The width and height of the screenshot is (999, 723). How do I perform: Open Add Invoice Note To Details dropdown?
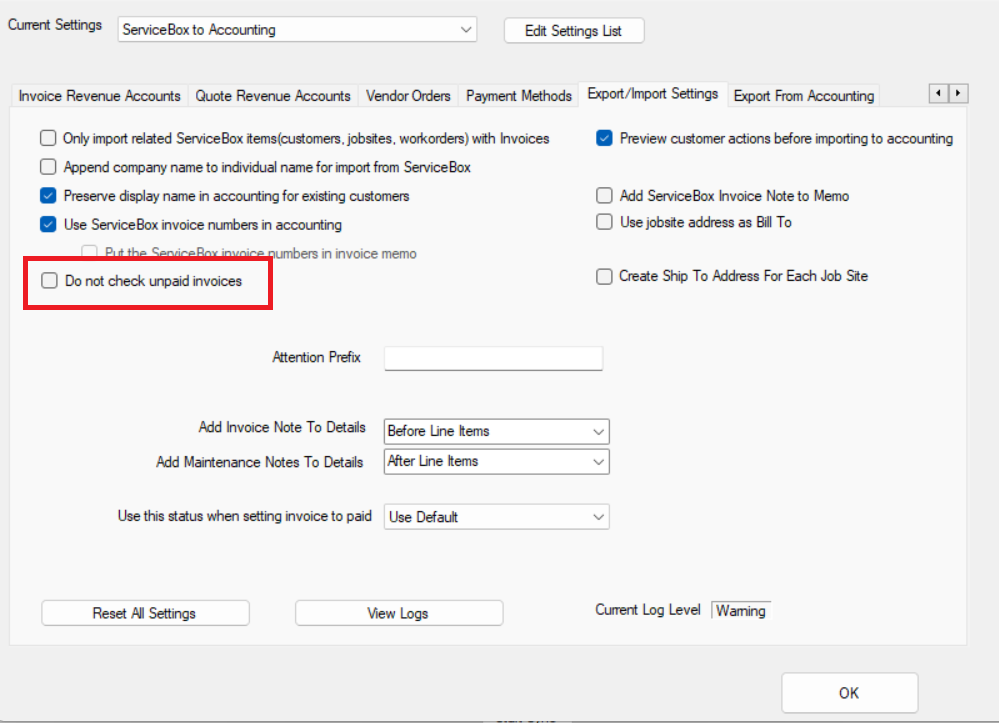496,431
